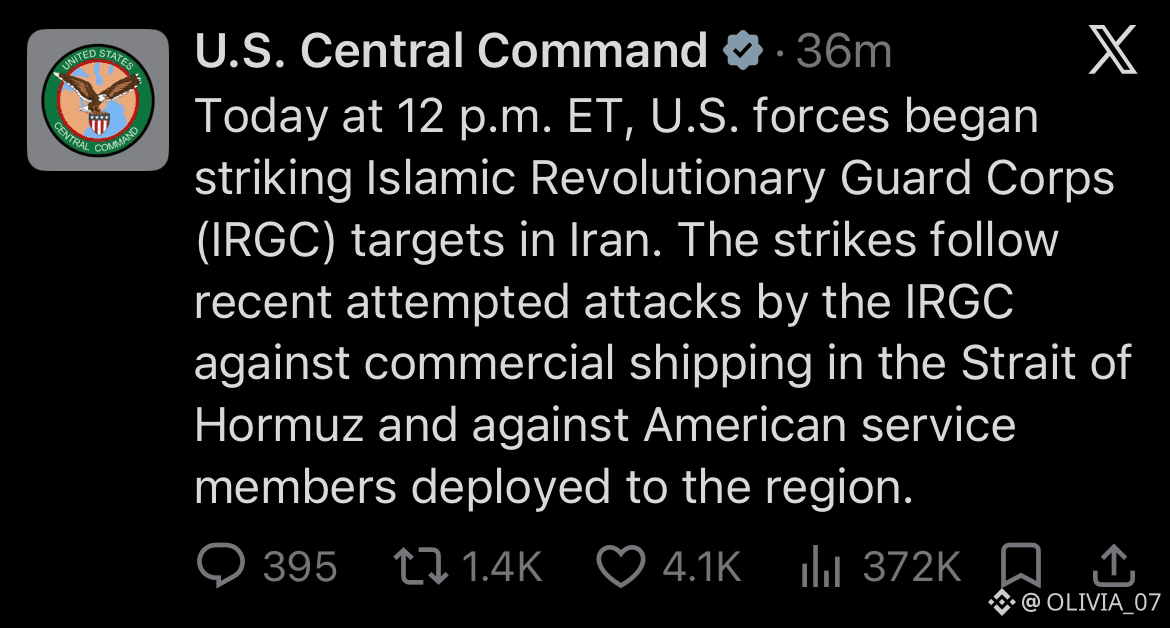Open the reply speech bubble icon
This screenshot has height=628, width=1170.
(221, 565)
